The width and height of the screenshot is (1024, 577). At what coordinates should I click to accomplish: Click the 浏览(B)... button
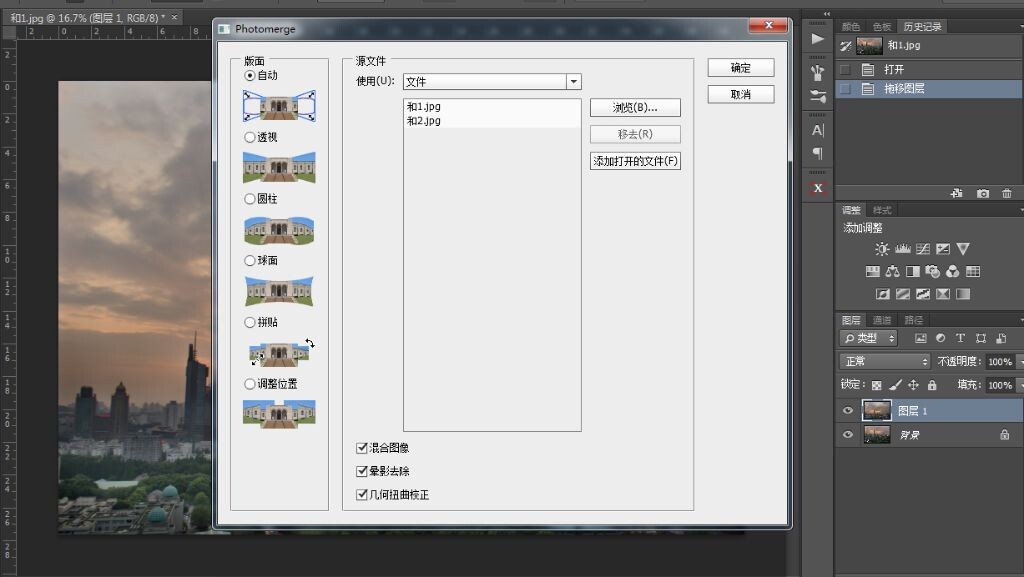click(x=635, y=108)
